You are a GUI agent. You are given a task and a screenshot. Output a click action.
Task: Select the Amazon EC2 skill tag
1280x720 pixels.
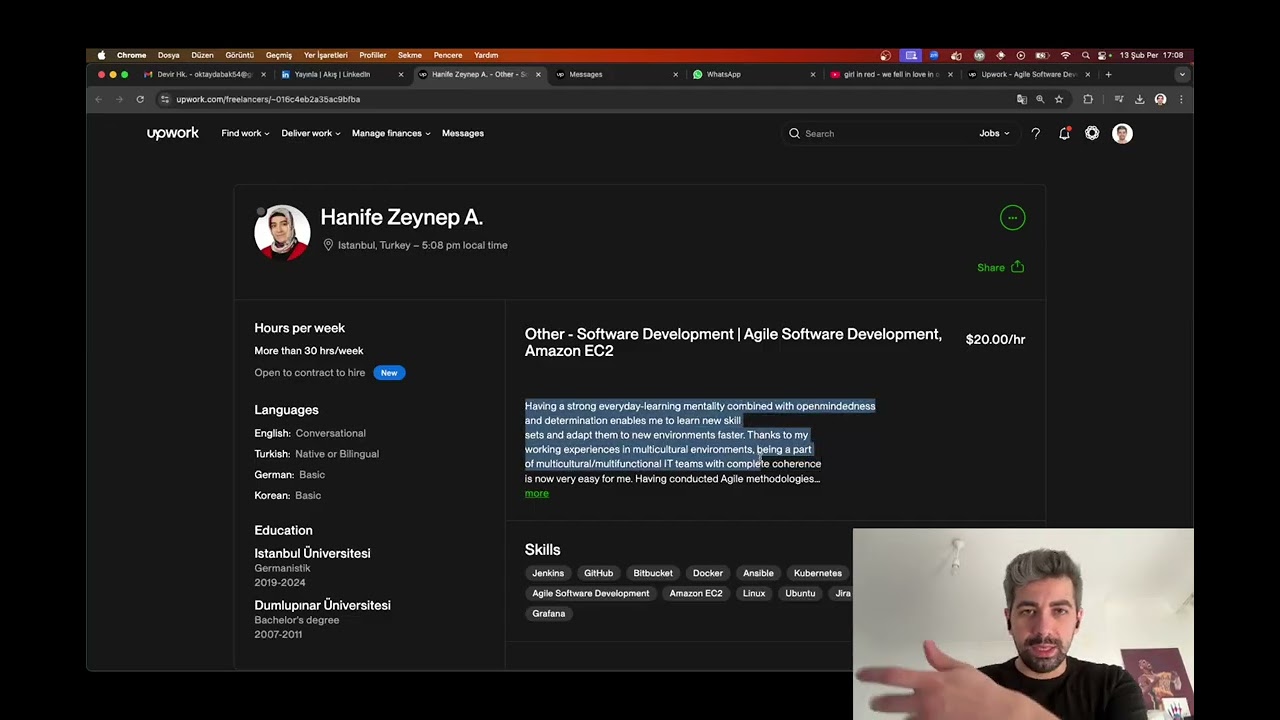696,593
